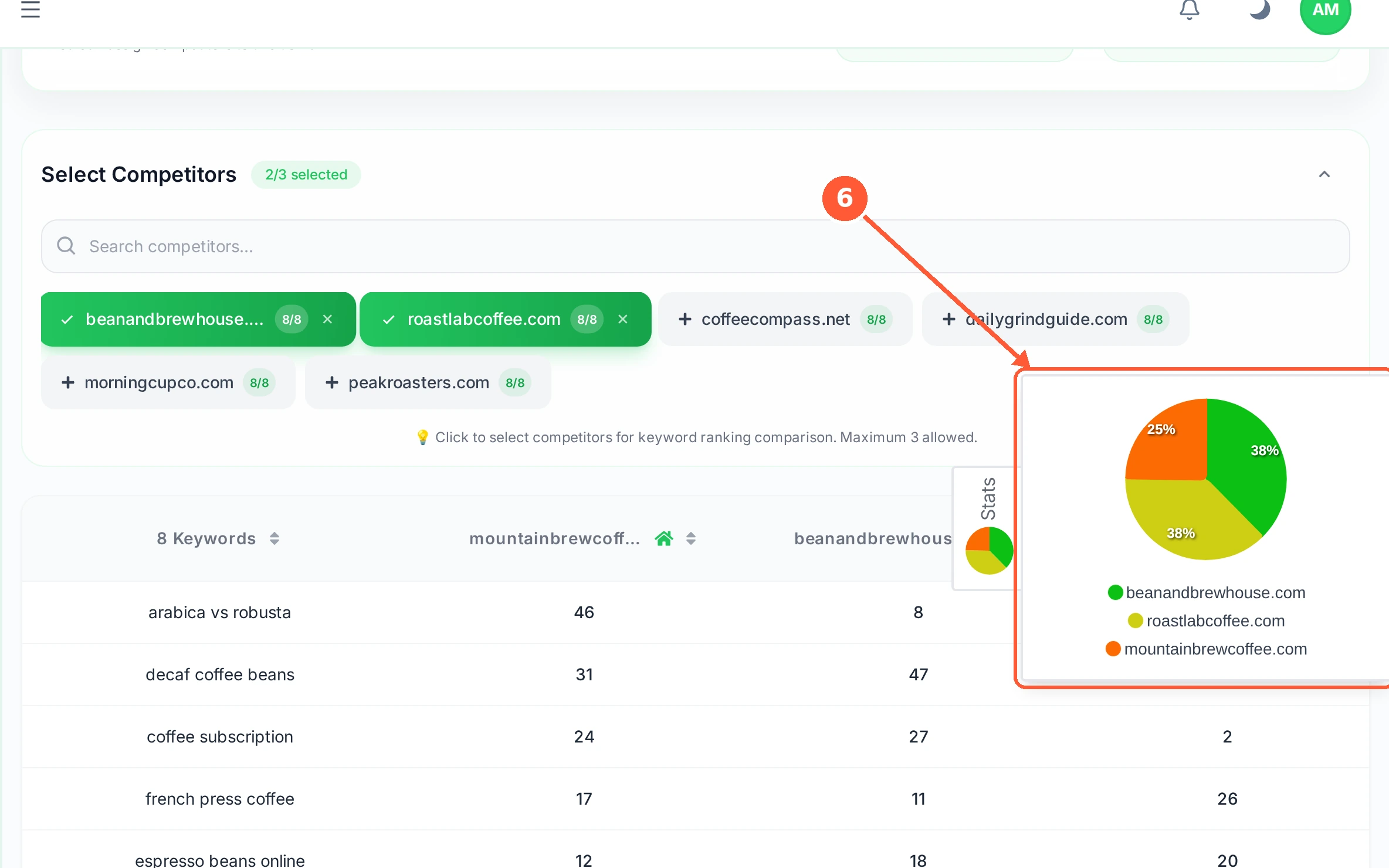1389x868 pixels.
Task: Click the 2/3 selected badge
Action: coord(306,175)
